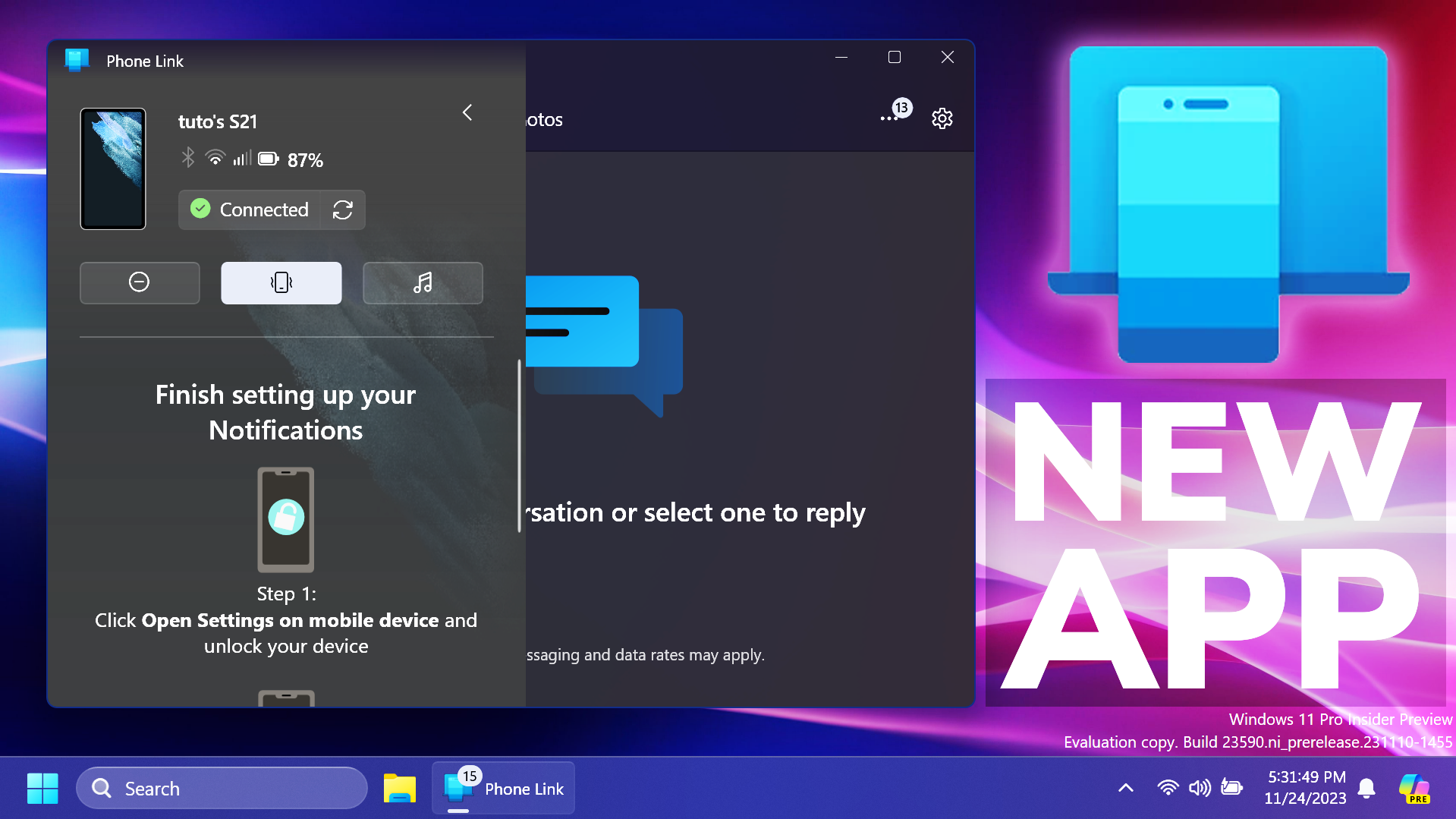This screenshot has height=819, width=1456.
Task: Refresh the phone connection
Action: pyautogui.click(x=342, y=209)
